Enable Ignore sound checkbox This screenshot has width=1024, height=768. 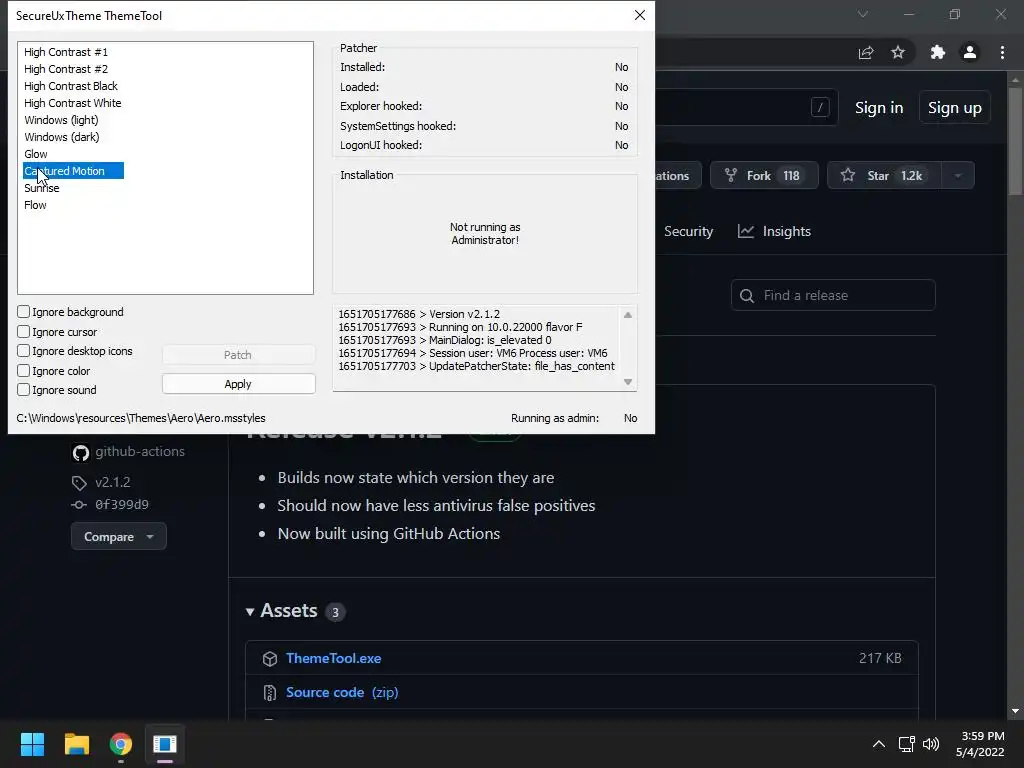point(24,390)
